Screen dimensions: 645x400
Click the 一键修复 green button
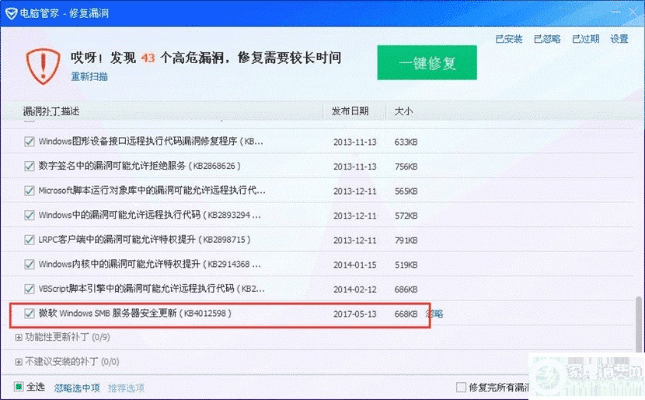[427, 63]
